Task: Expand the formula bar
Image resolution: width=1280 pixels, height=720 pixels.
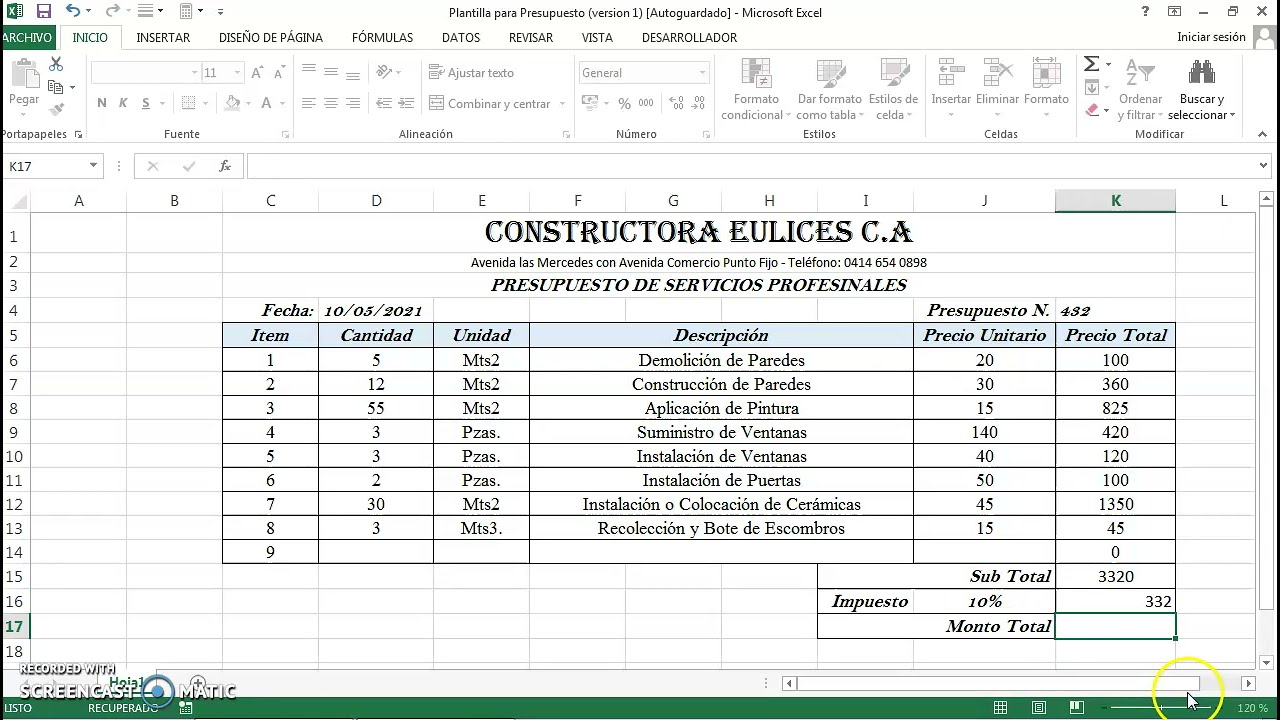Action: click(1264, 166)
